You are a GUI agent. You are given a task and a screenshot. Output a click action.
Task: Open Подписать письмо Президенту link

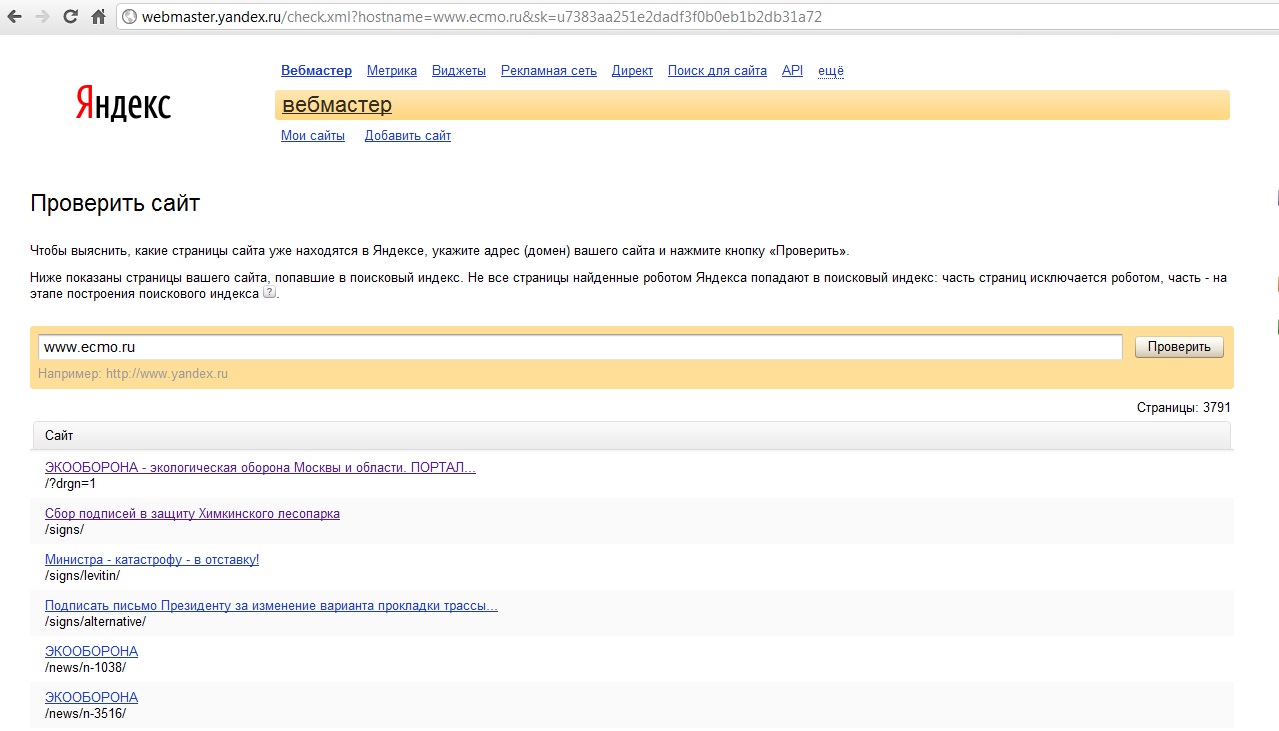tap(271, 605)
